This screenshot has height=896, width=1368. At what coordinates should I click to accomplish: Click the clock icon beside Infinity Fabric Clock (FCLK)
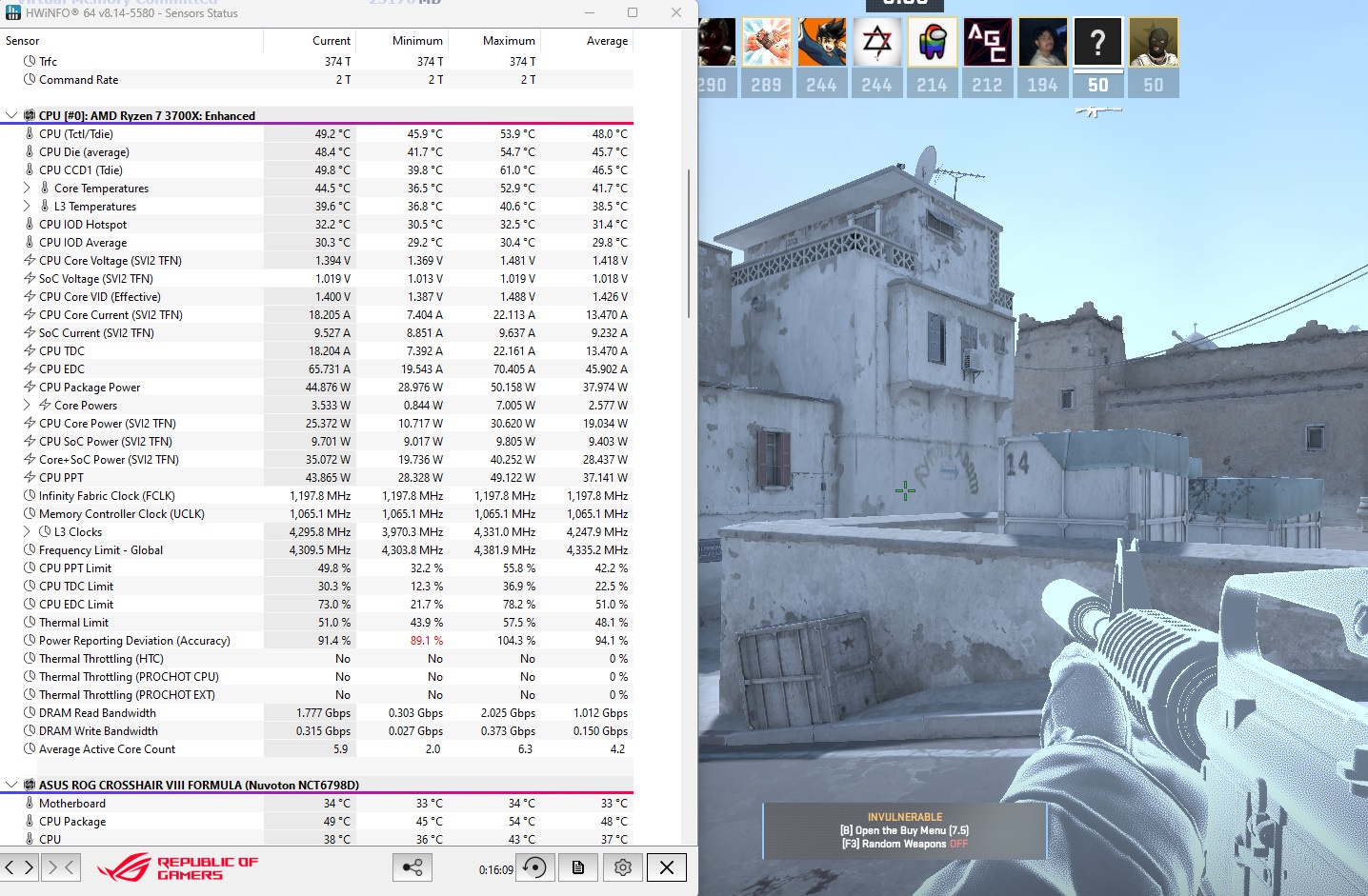click(30, 496)
